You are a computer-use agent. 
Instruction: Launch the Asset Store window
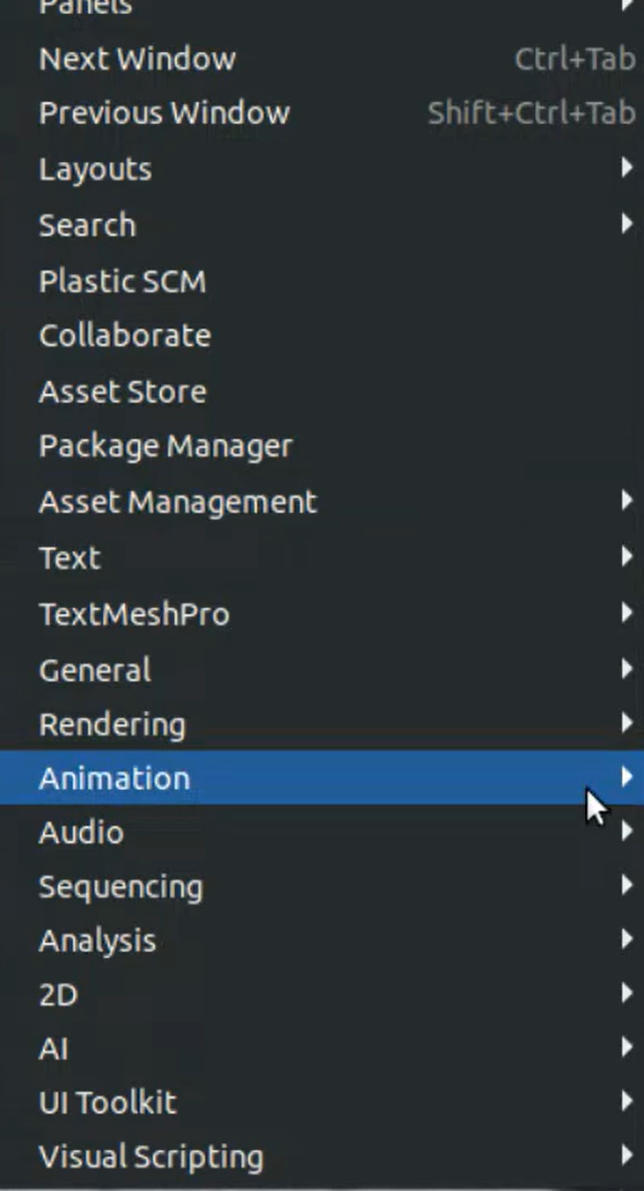(x=122, y=391)
